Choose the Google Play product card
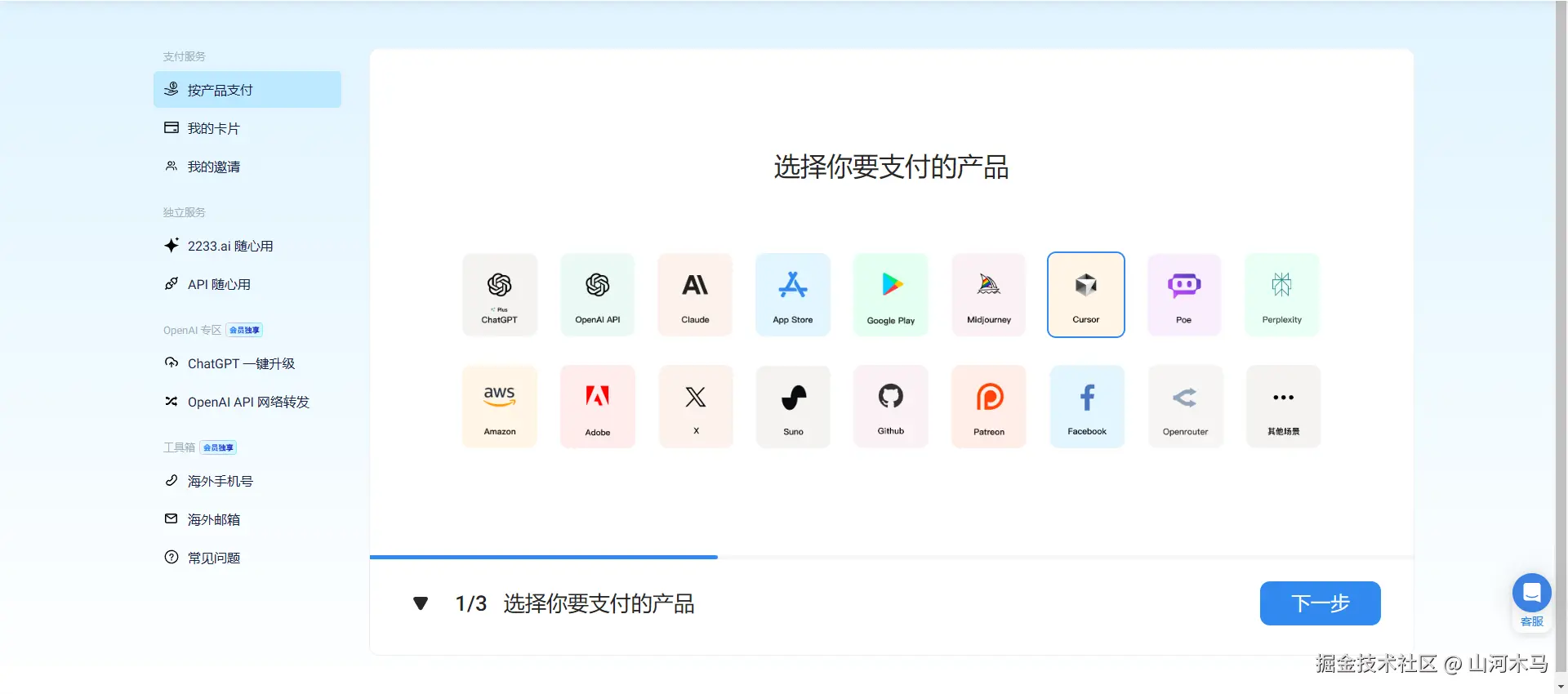Image resolution: width=1568 pixels, height=694 pixels. (891, 295)
